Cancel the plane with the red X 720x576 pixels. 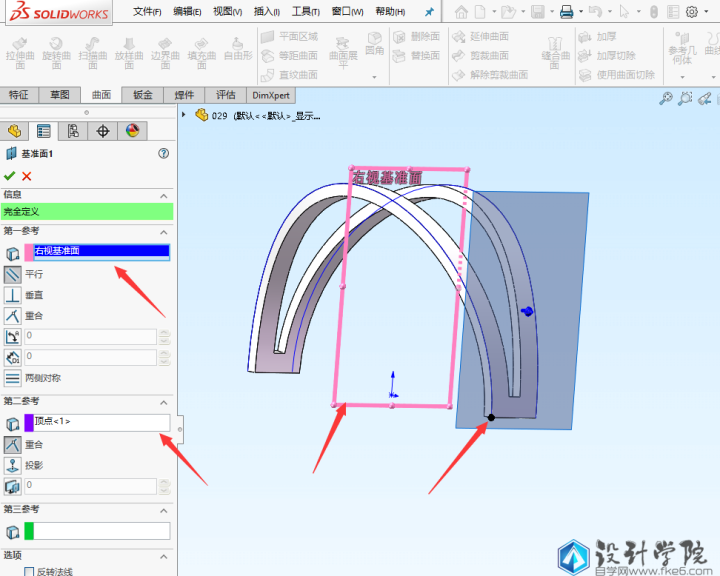point(27,176)
